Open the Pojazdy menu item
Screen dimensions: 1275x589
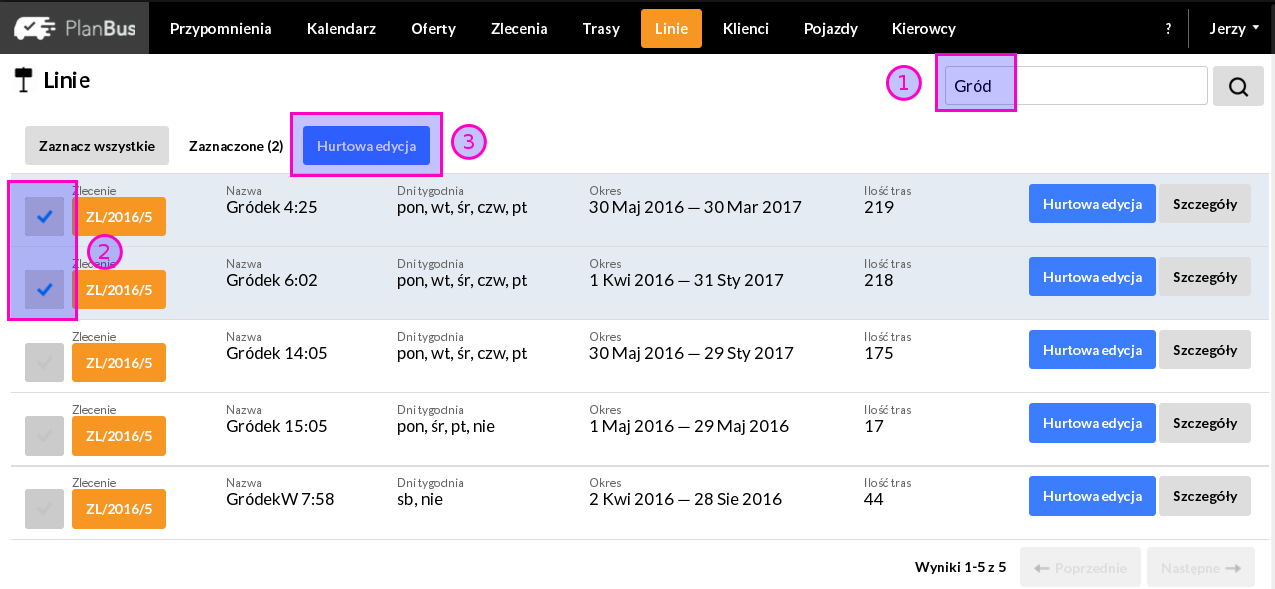click(x=830, y=29)
